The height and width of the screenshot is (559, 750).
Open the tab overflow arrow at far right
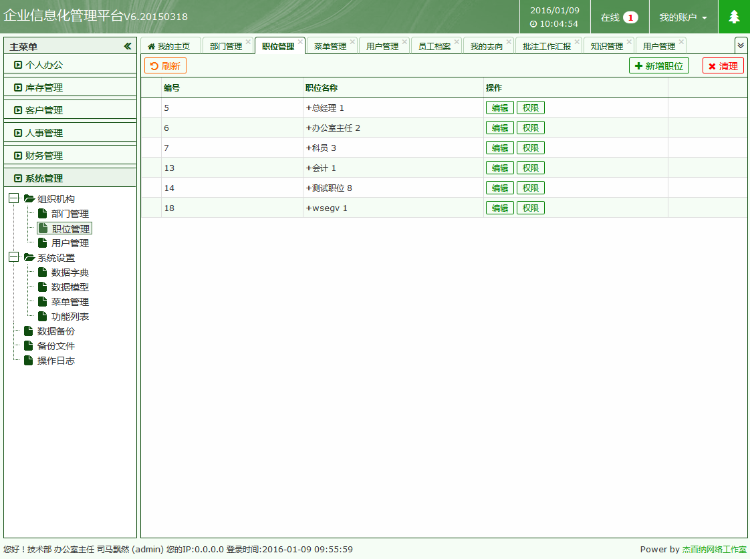tap(740, 45)
